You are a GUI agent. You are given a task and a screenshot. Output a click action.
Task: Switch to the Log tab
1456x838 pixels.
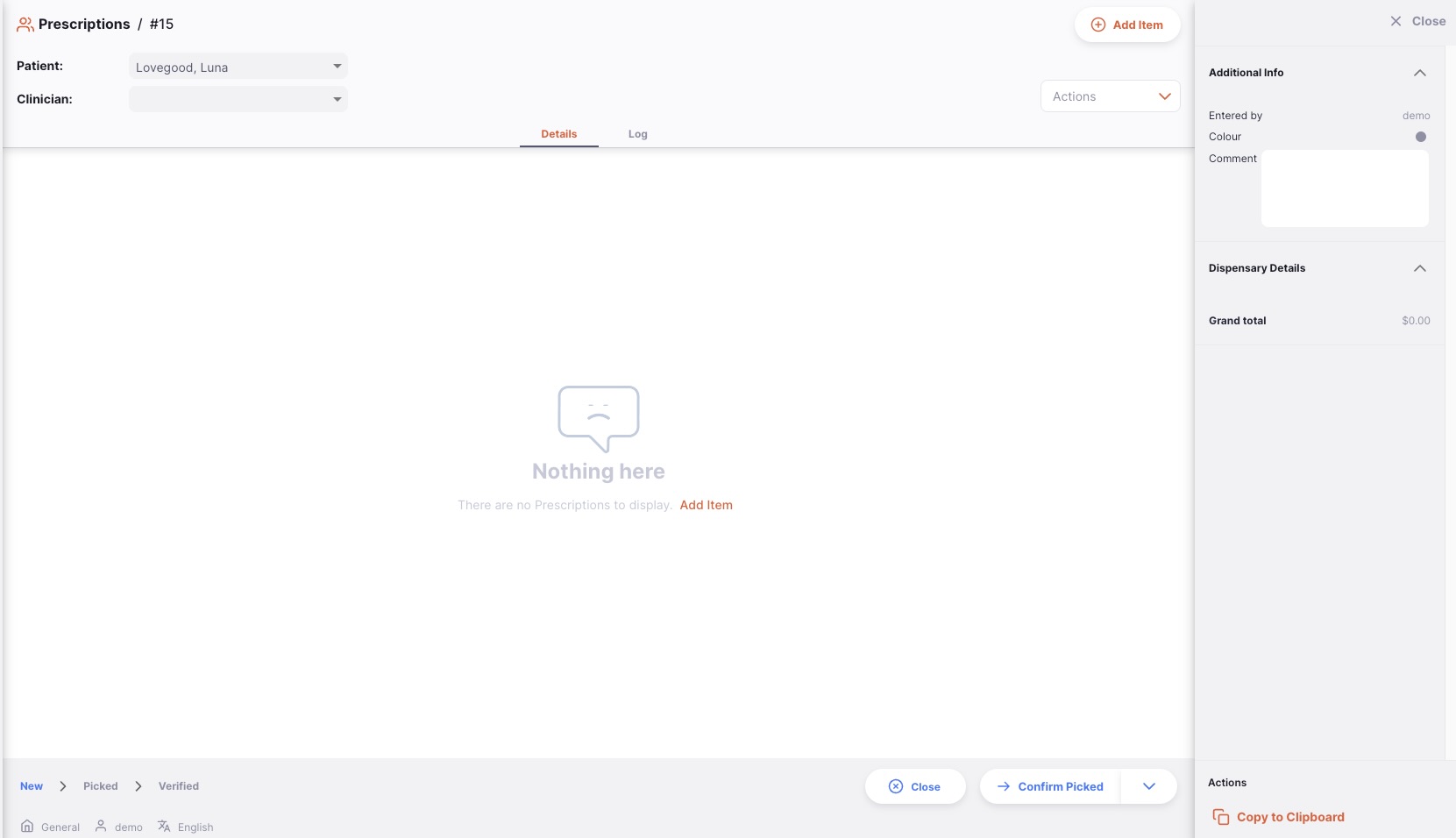tap(637, 134)
